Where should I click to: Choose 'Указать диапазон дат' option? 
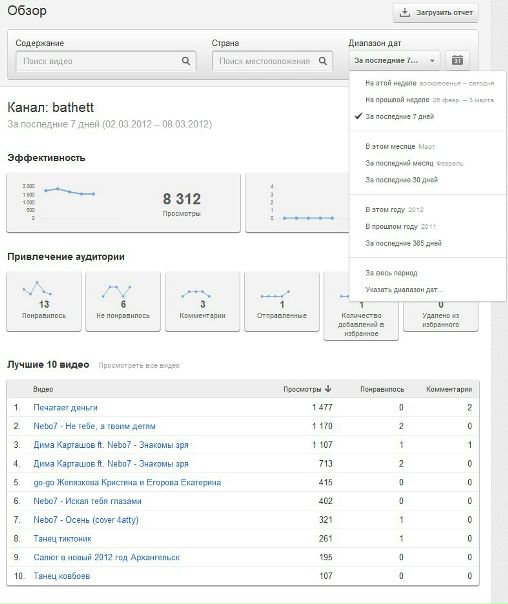[x=404, y=289]
